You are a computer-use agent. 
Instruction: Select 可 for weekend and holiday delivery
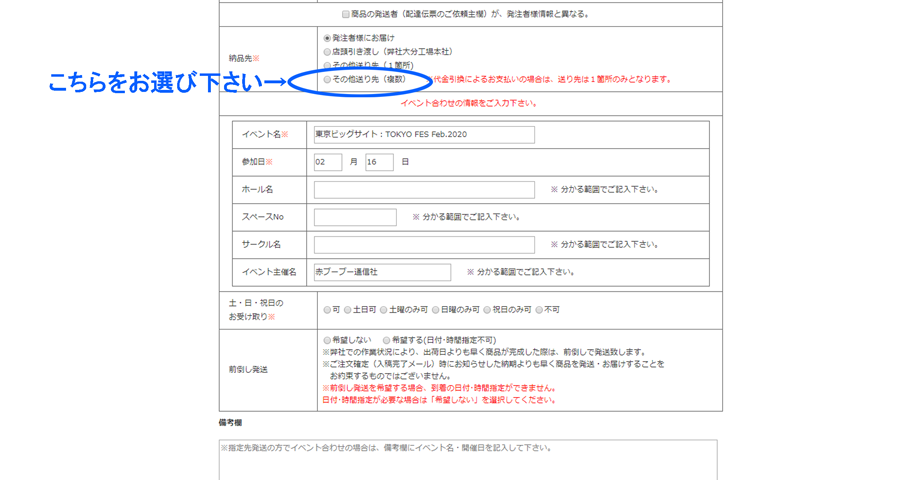(327, 310)
